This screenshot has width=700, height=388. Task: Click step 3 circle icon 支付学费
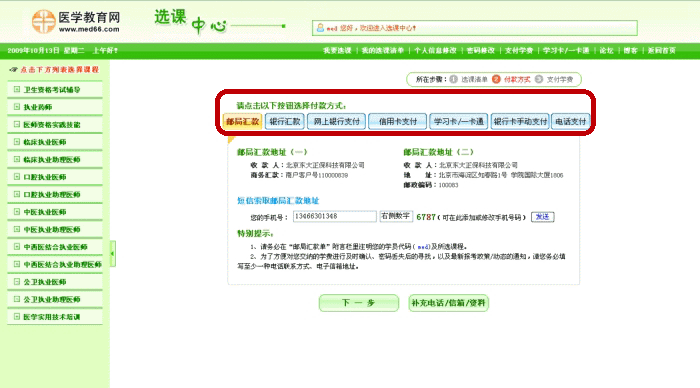pyautogui.click(x=539, y=79)
